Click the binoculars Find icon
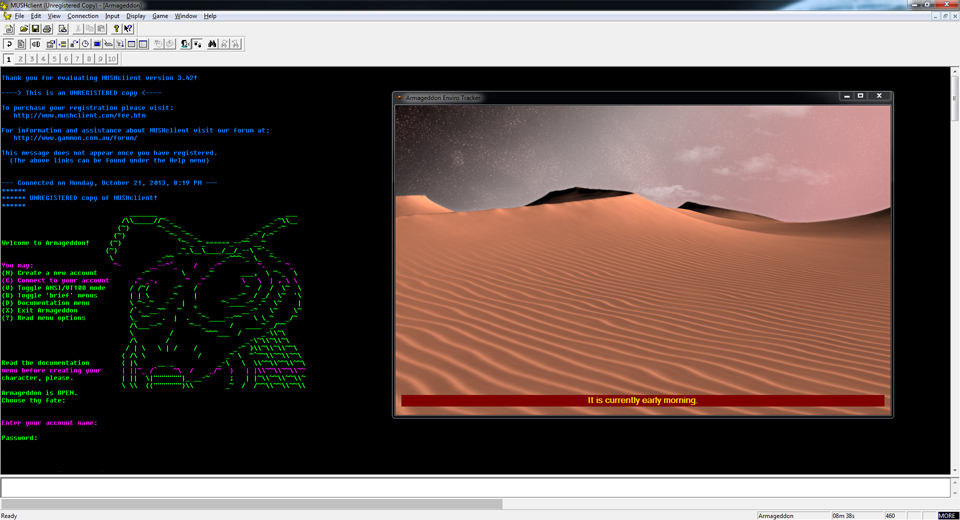Image resolution: width=960 pixels, height=520 pixels. [212, 44]
